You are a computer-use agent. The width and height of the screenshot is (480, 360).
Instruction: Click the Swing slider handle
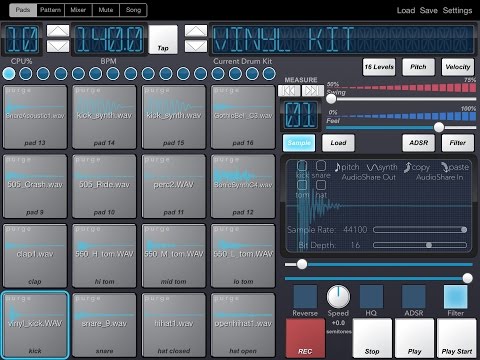tap(331, 99)
